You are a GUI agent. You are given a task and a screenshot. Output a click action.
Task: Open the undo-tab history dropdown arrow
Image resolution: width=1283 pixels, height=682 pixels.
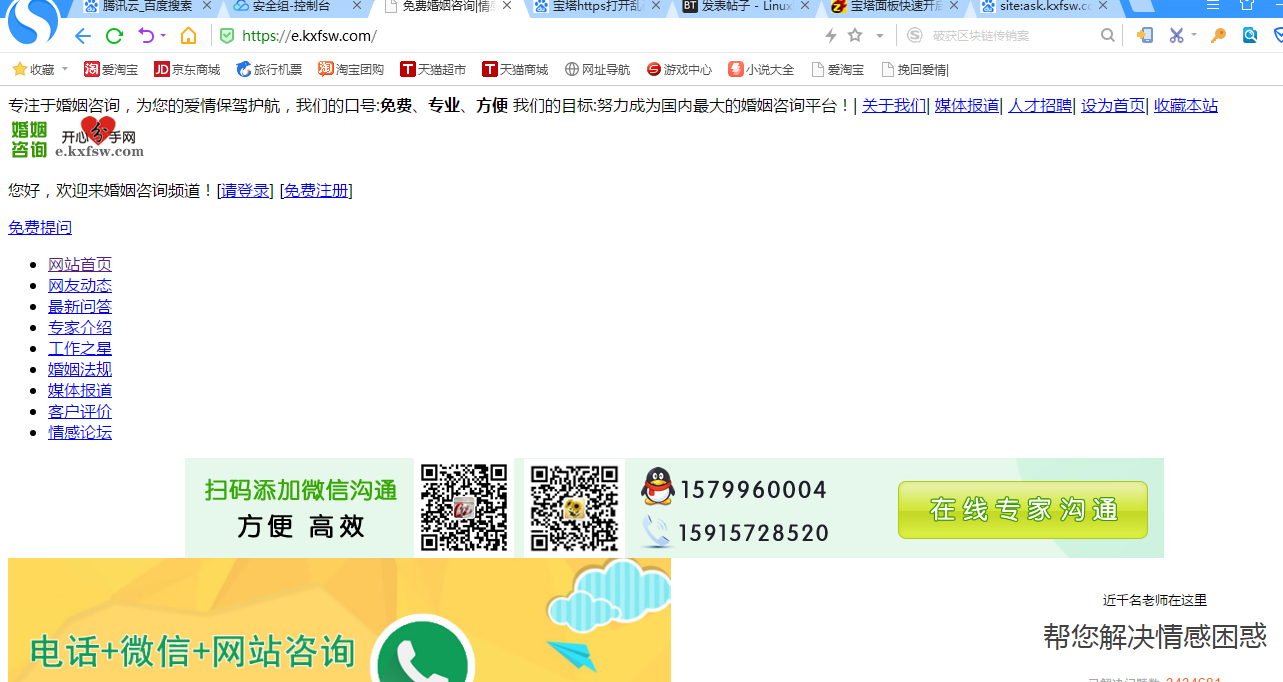pyautogui.click(x=163, y=36)
